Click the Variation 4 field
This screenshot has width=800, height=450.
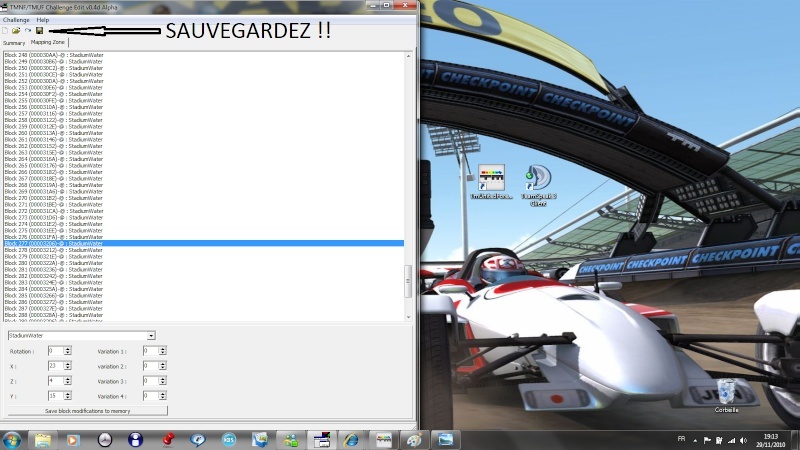coord(151,396)
